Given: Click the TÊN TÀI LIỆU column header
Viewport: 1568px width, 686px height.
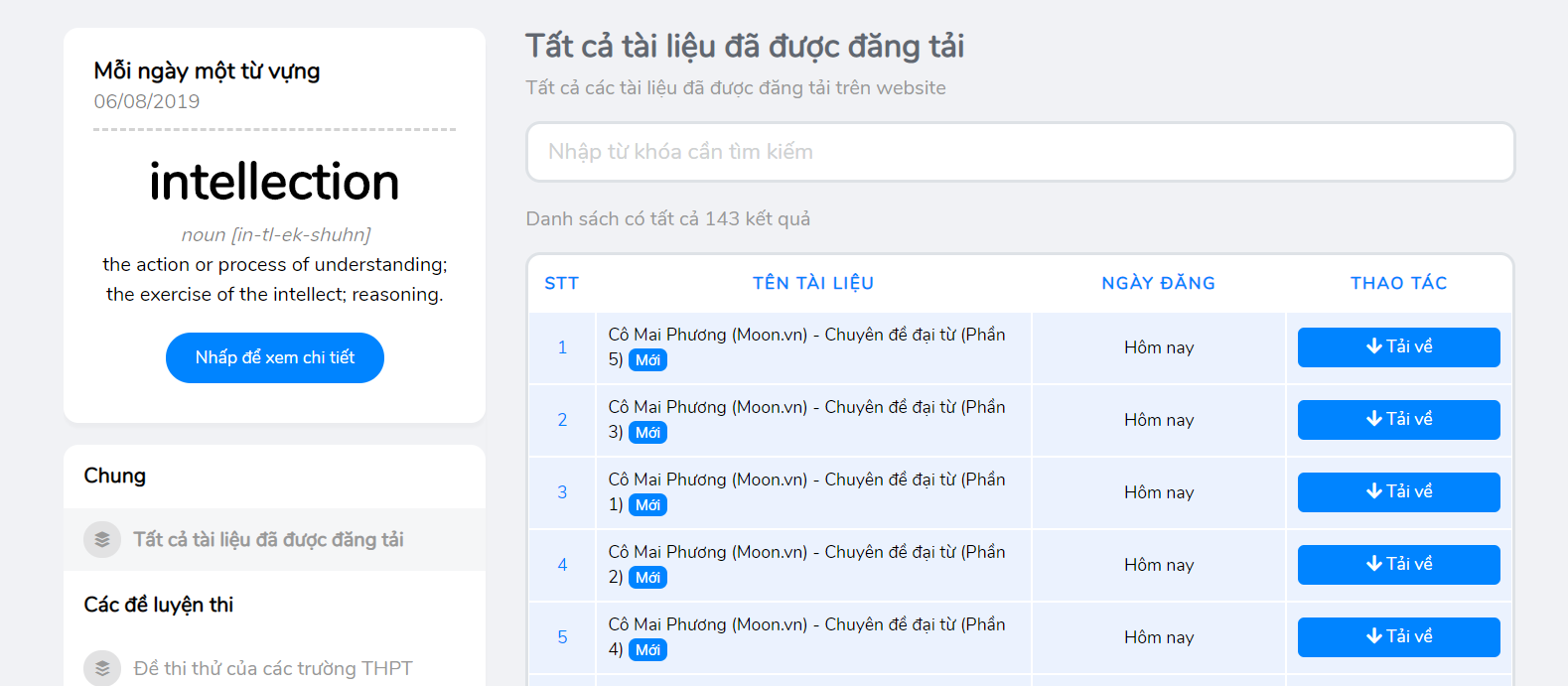Looking at the screenshot, I should (x=812, y=283).
